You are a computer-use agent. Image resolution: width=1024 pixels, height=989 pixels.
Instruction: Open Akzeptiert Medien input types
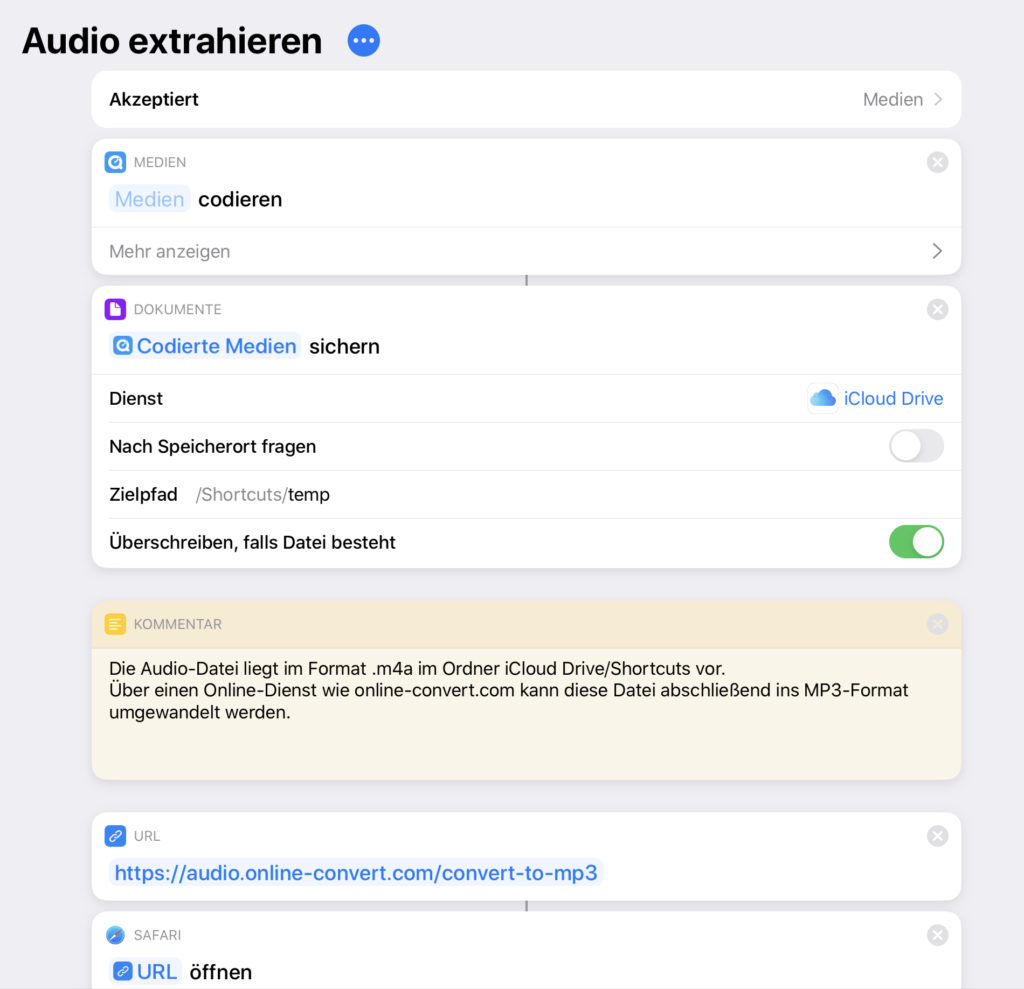(526, 99)
